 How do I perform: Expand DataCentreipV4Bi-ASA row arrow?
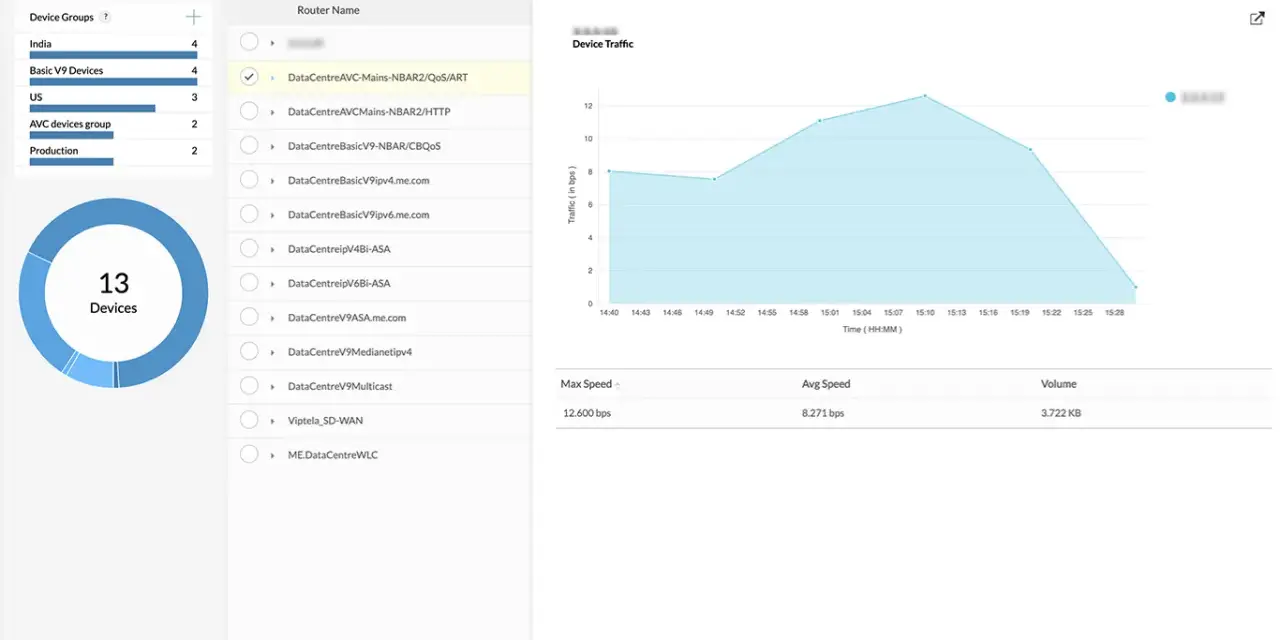(x=272, y=250)
